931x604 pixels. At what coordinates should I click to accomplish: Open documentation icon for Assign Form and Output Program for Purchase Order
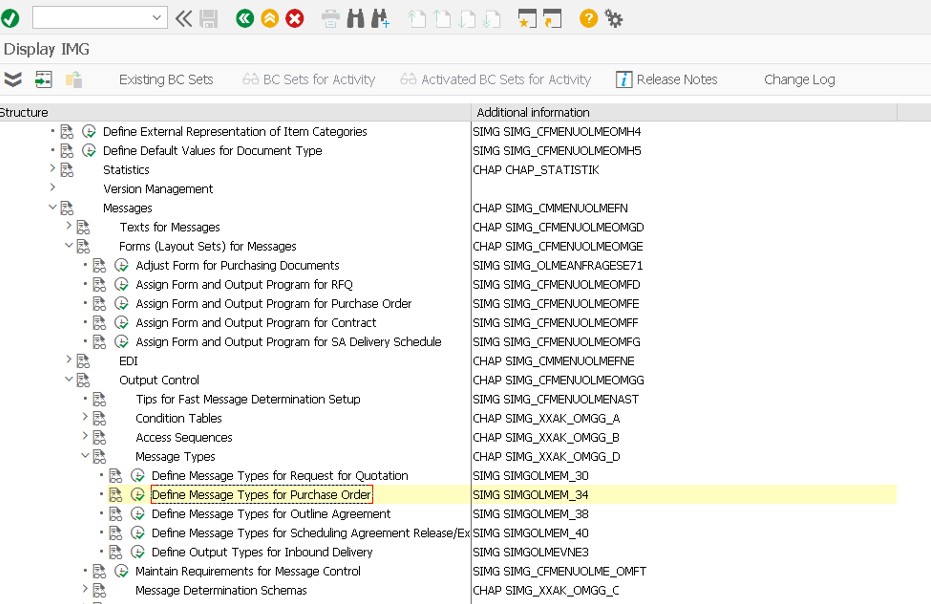point(100,303)
